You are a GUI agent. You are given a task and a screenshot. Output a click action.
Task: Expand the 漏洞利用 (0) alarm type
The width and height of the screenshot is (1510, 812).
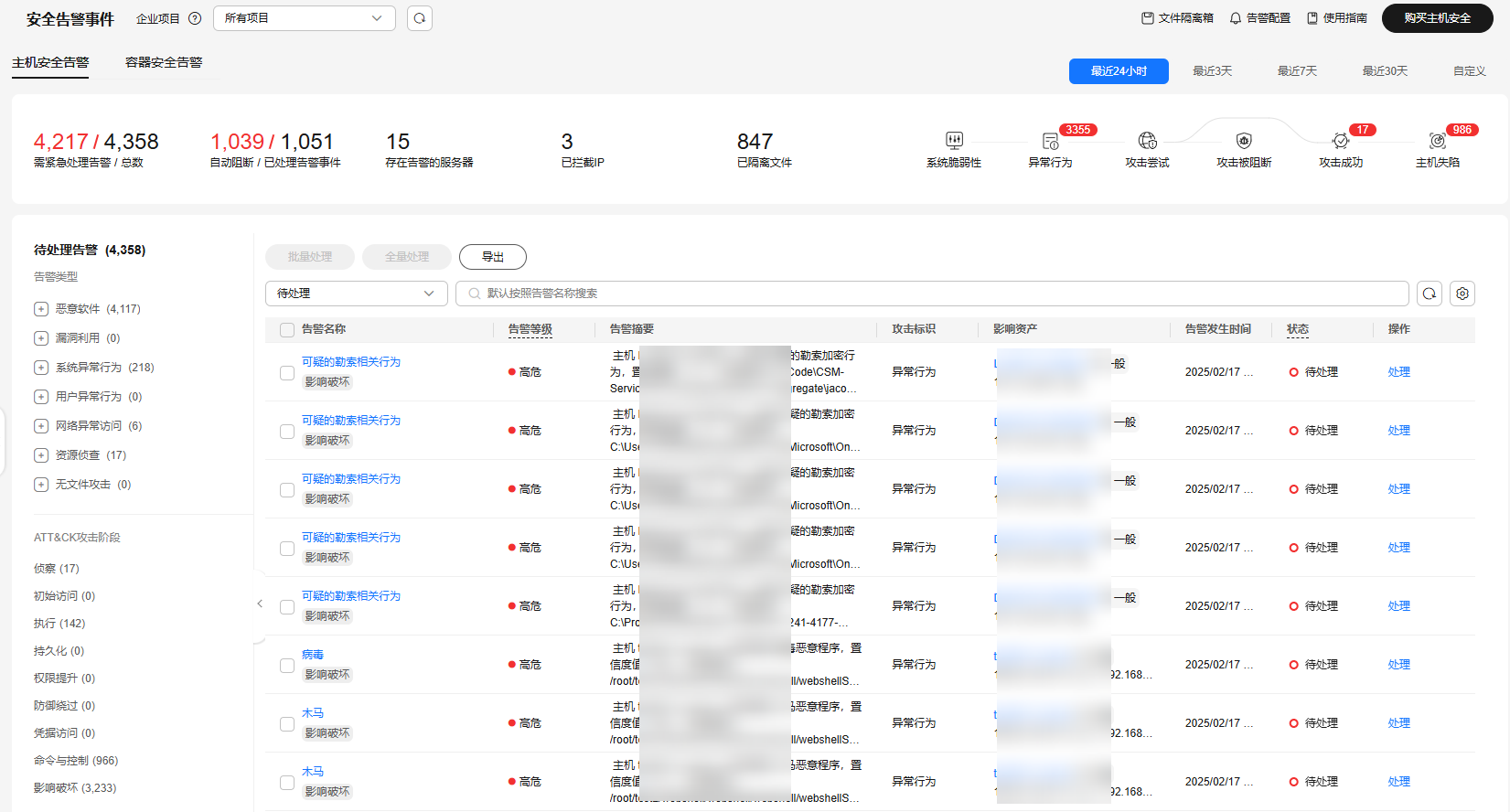pos(41,338)
